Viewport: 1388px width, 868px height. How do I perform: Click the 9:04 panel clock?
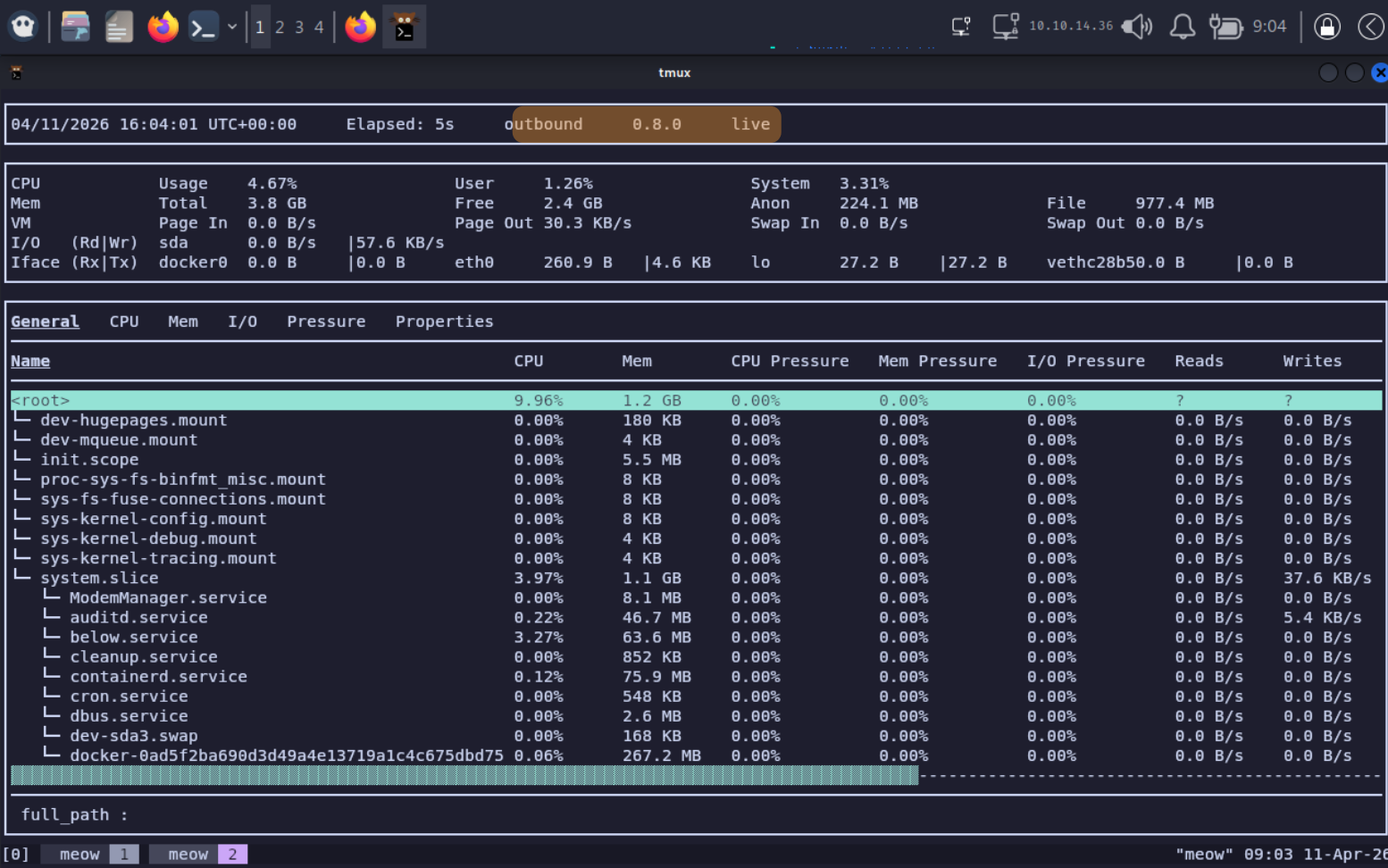click(1269, 26)
